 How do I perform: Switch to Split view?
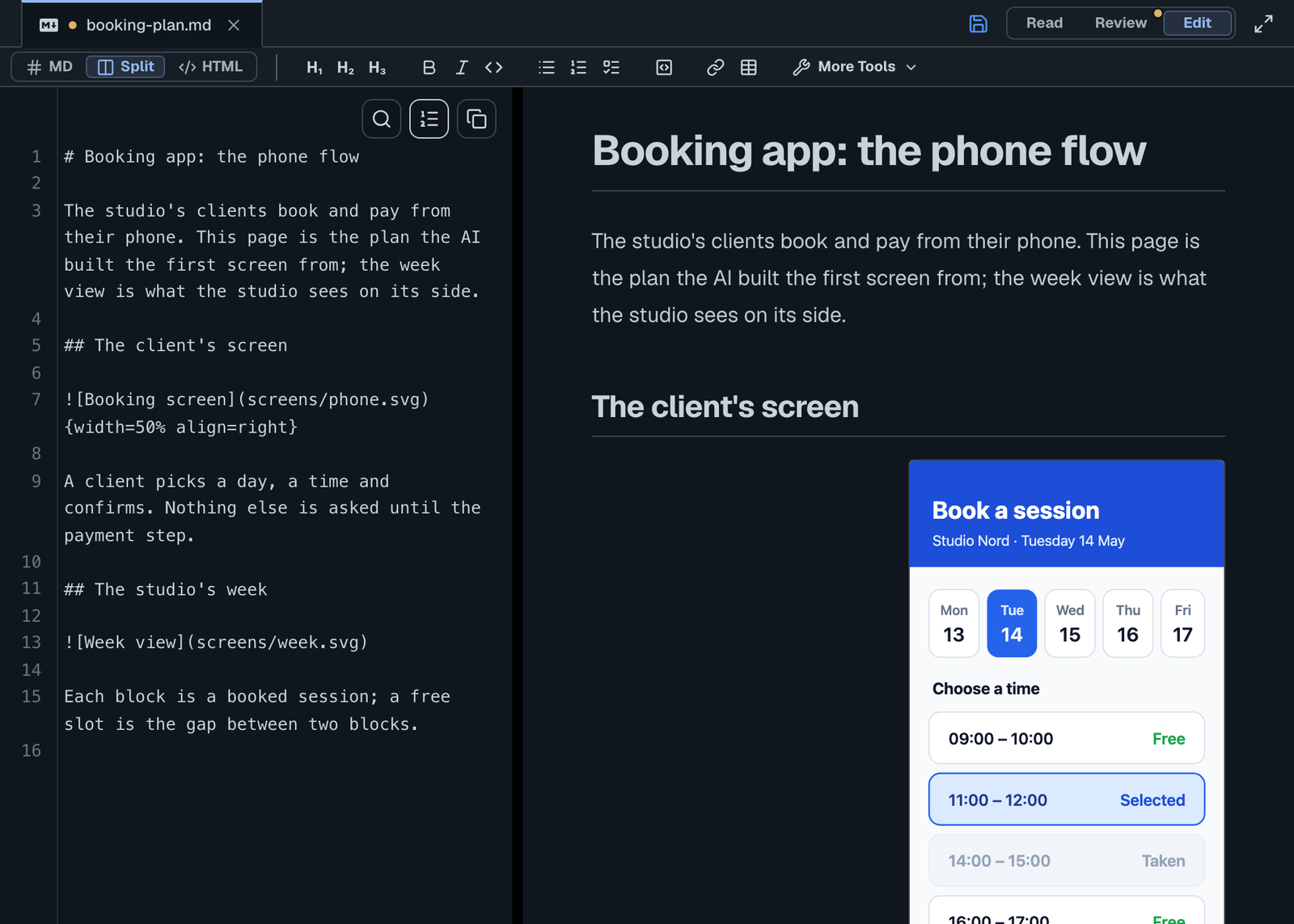click(x=125, y=67)
